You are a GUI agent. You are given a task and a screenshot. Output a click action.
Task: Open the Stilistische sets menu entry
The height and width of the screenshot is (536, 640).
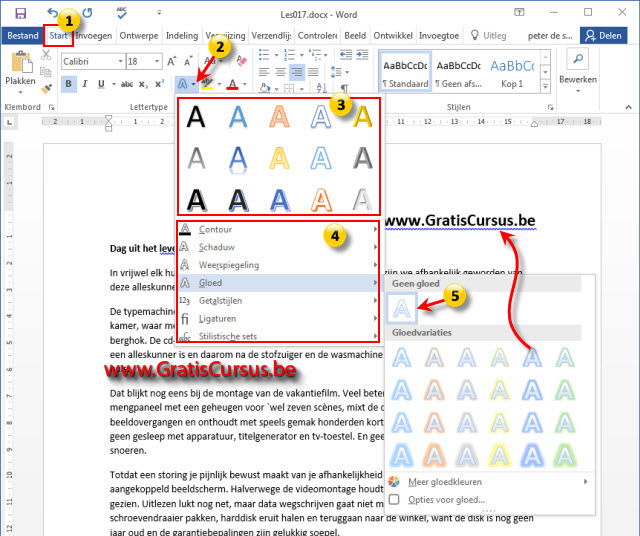click(x=278, y=336)
